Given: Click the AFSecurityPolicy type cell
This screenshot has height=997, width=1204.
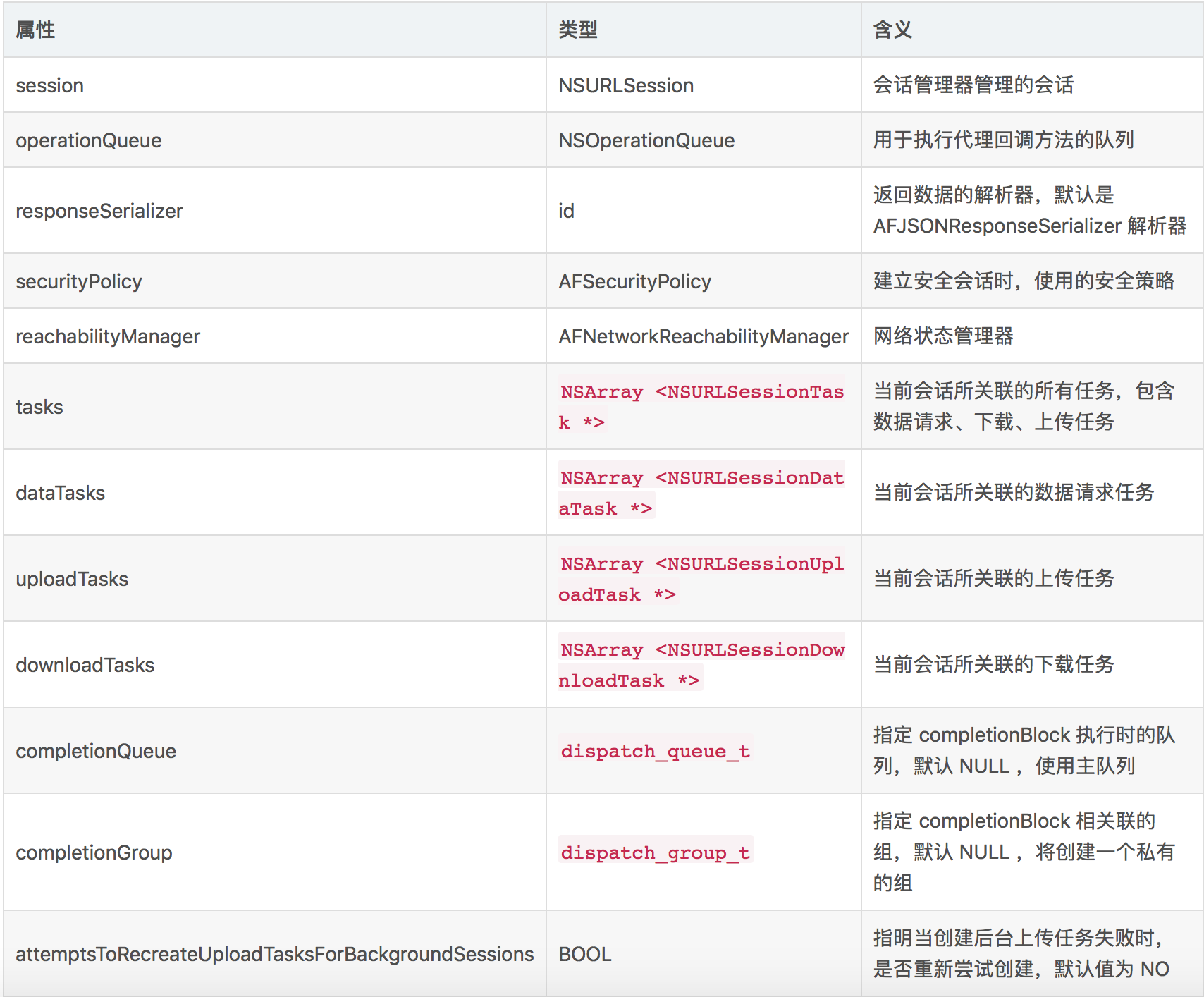Looking at the screenshot, I should 634,281.
